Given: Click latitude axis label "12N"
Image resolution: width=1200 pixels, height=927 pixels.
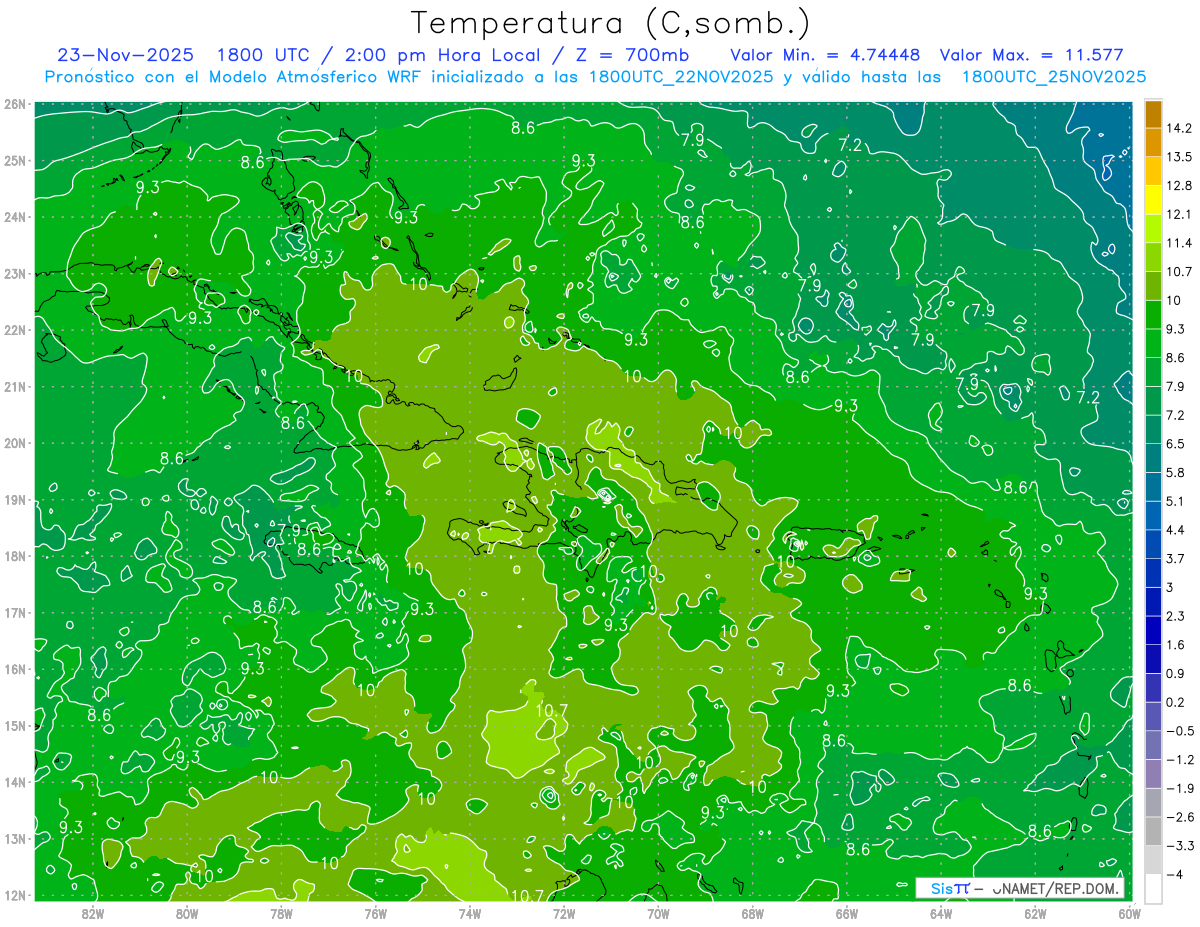Looking at the screenshot, I should pyautogui.click(x=14, y=895).
